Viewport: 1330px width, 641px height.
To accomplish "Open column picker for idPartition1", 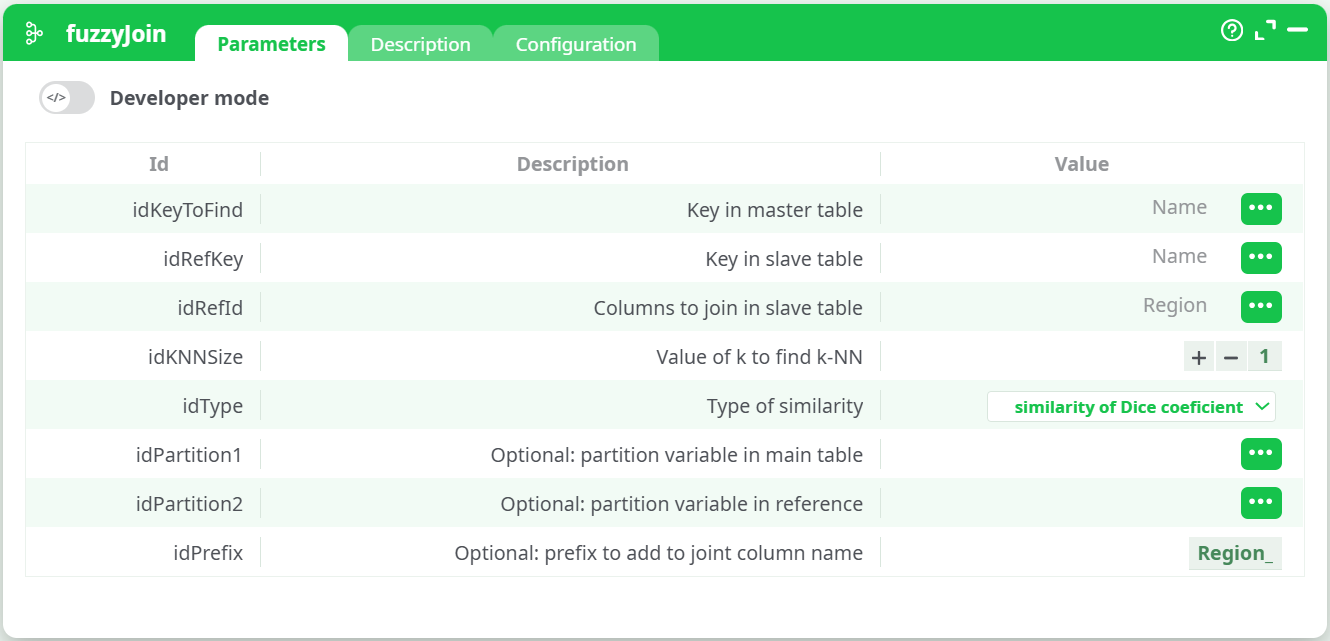I will (1261, 454).
